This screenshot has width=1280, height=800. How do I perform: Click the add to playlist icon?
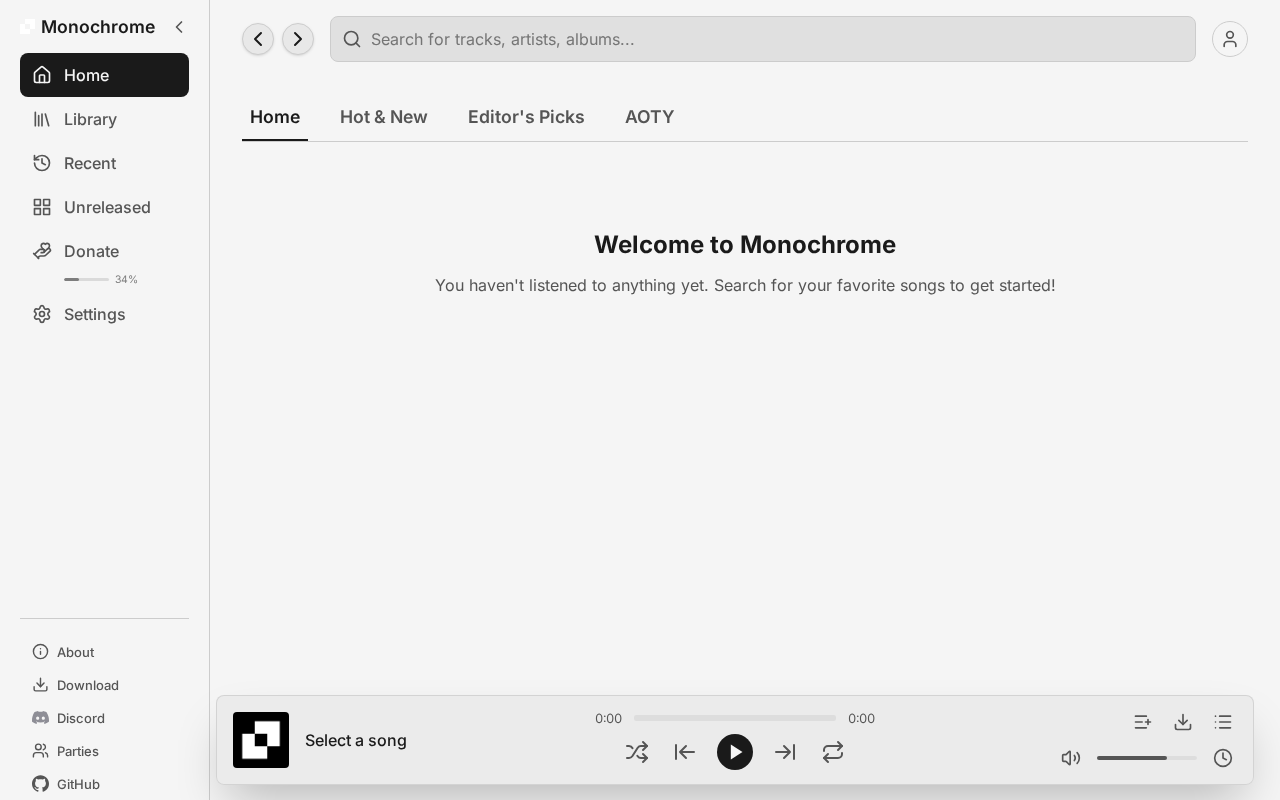(x=1143, y=722)
